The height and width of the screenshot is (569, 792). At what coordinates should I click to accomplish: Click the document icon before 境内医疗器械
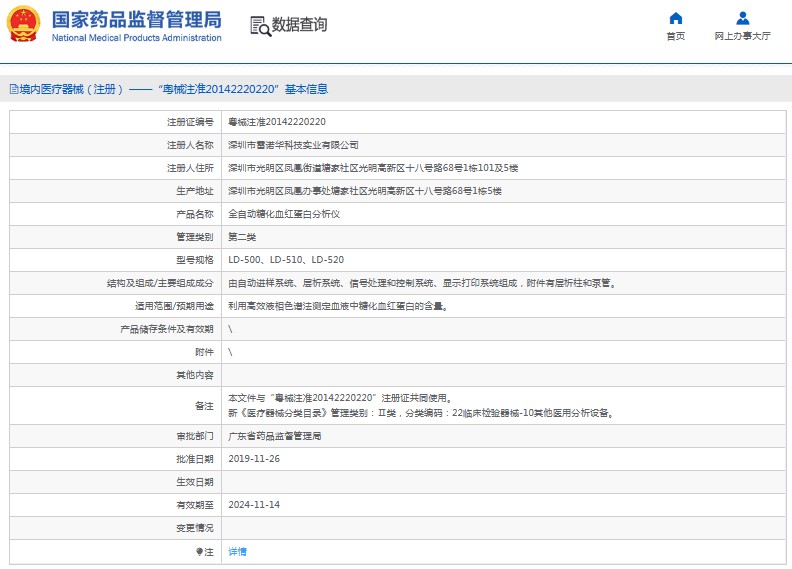14,89
